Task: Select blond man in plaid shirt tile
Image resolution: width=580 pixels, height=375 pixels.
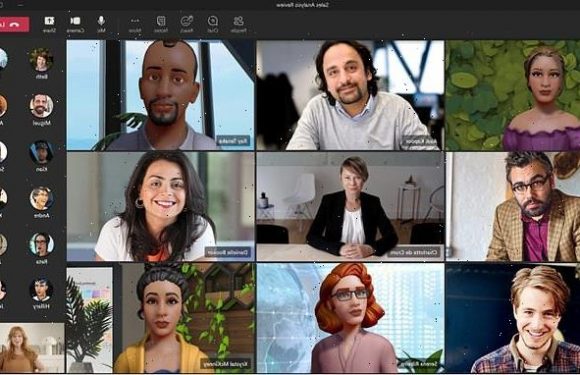Action: pos(513,318)
